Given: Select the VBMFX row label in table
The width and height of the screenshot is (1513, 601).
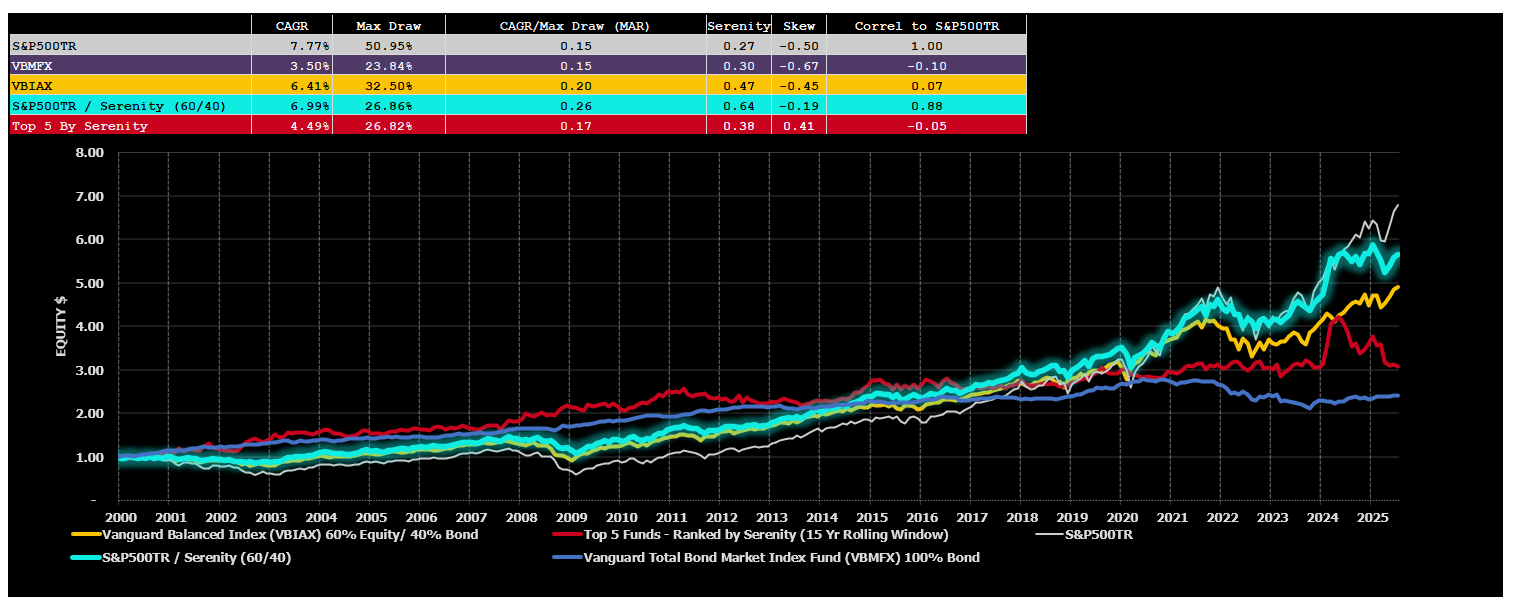Looking at the screenshot, I should [31, 66].
